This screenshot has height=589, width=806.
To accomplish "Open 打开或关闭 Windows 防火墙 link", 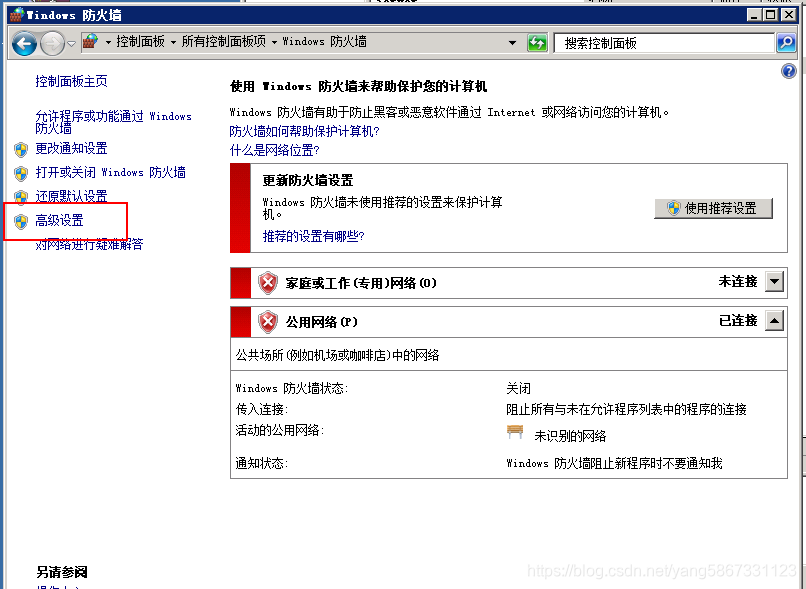I will (x=111, y=172).
